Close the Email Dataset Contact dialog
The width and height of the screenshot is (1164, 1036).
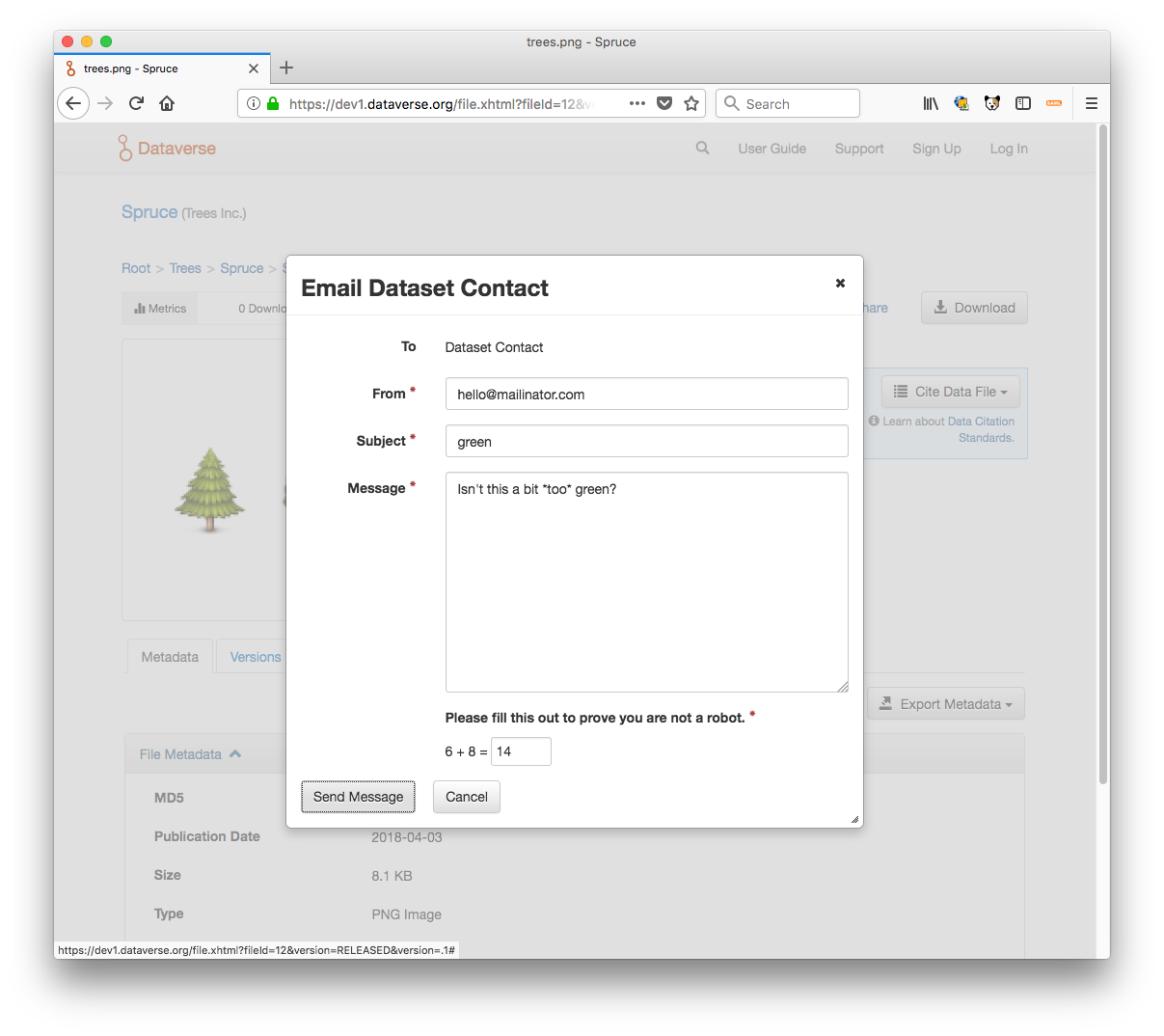point(840,283)
